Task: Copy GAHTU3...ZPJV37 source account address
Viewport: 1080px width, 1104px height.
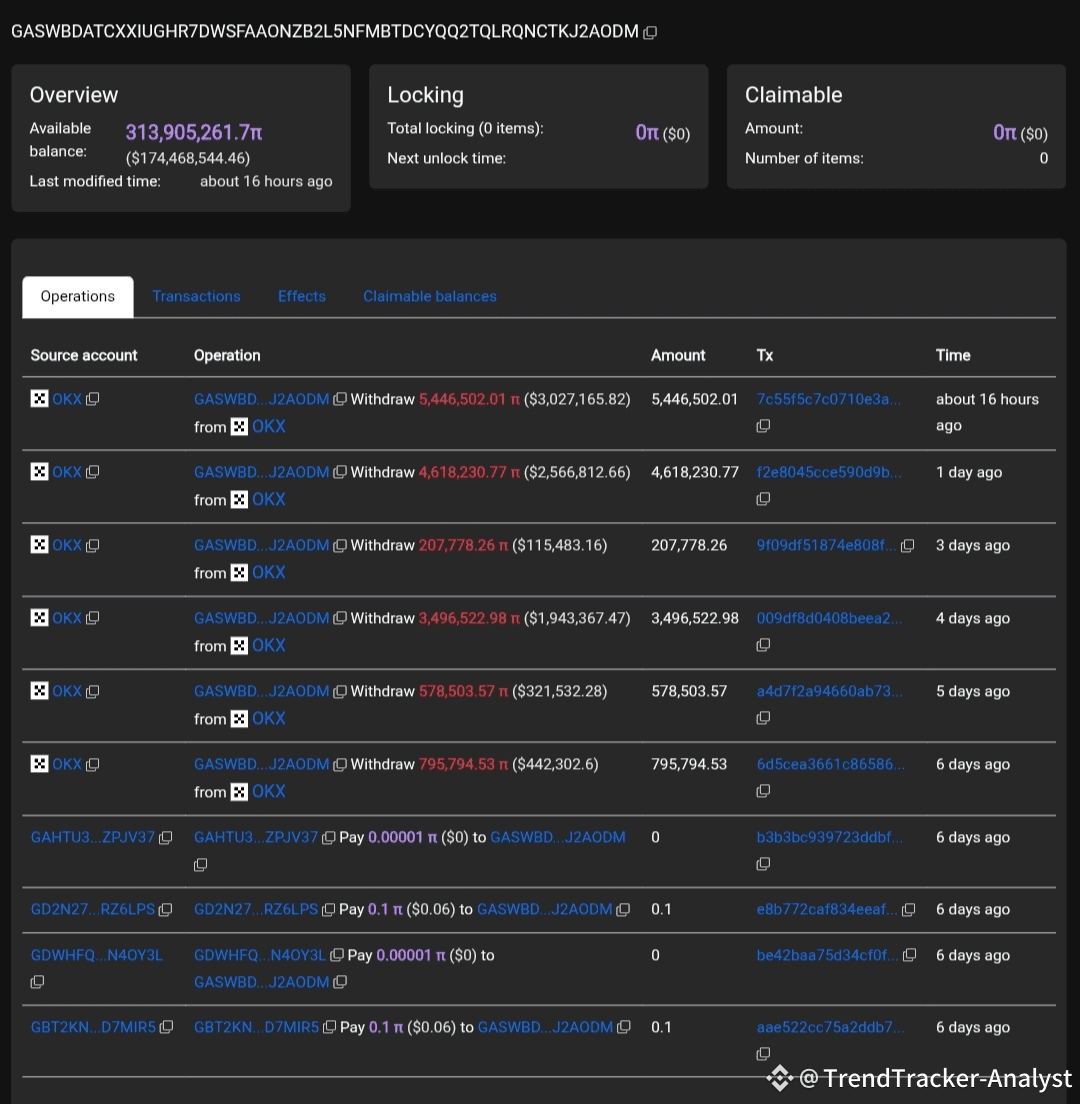Action: click(x=166, y=837)
